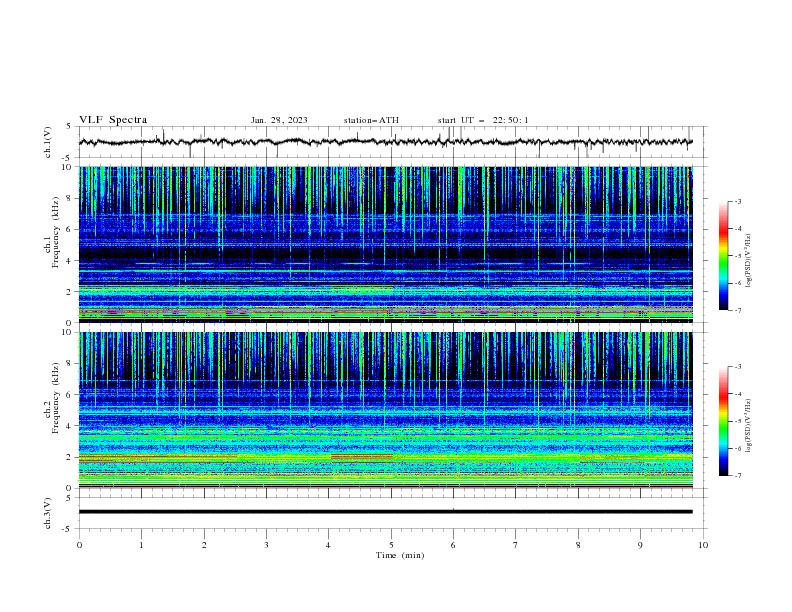792x612 pixels.
Task: Click the ch.3 flat waveform trace
Action: (x=385, y=512)
